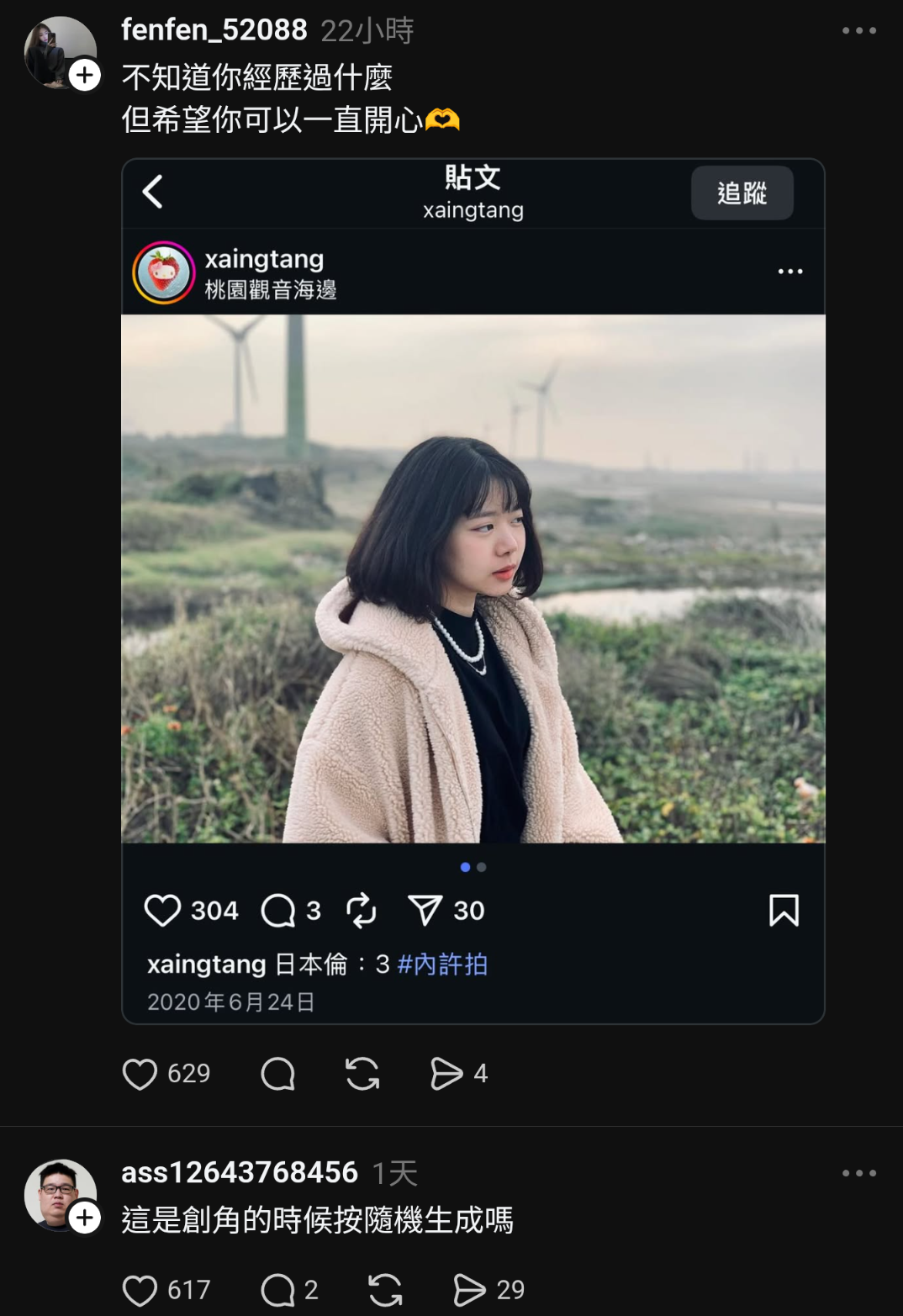The width and height of the screenshot is (903, 1316).
Task: Bookmark the embedded xaingtang post
Action: point(784,910)
